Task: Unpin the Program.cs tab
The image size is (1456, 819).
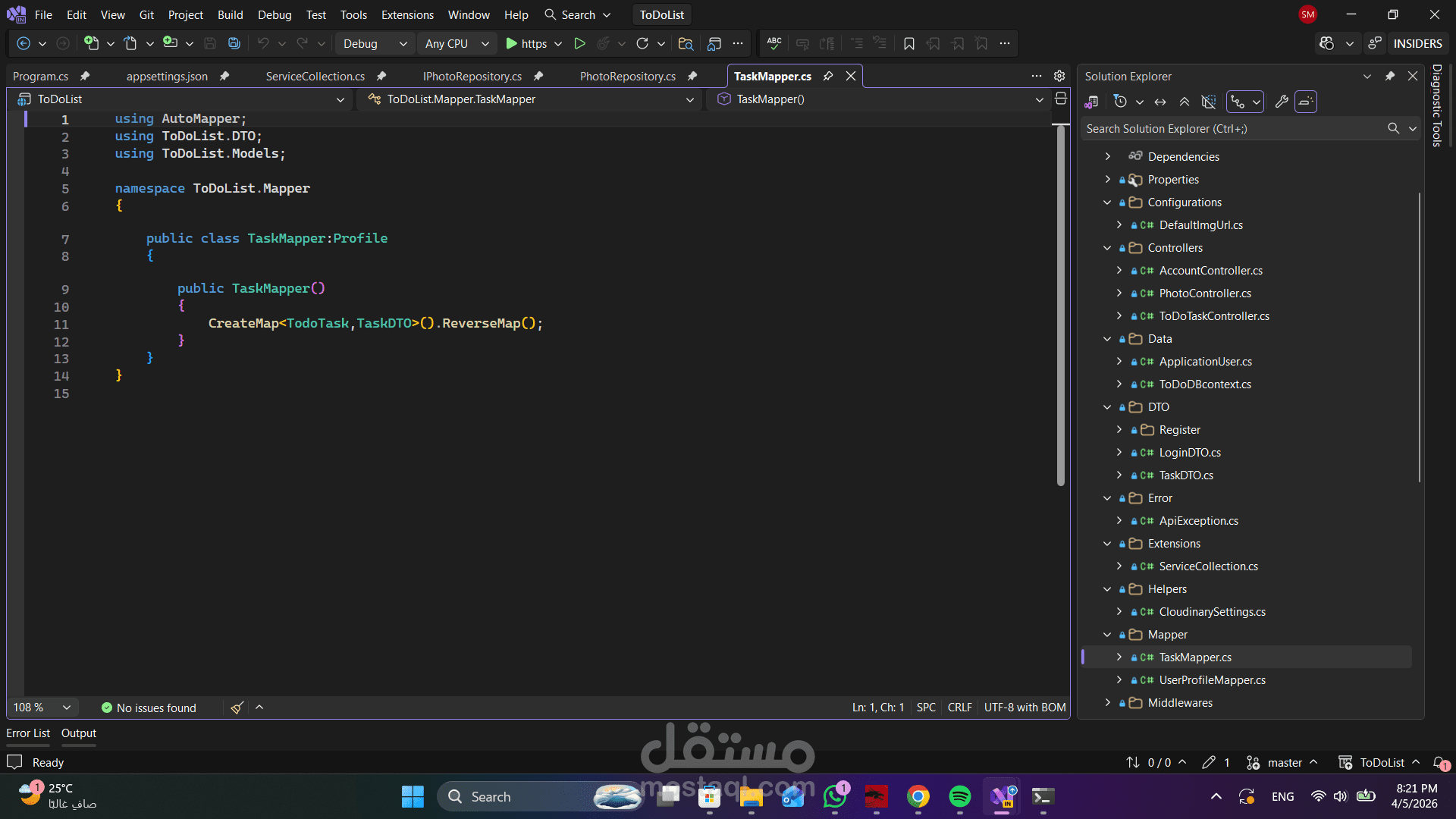Action: click(x=85, y=77)
